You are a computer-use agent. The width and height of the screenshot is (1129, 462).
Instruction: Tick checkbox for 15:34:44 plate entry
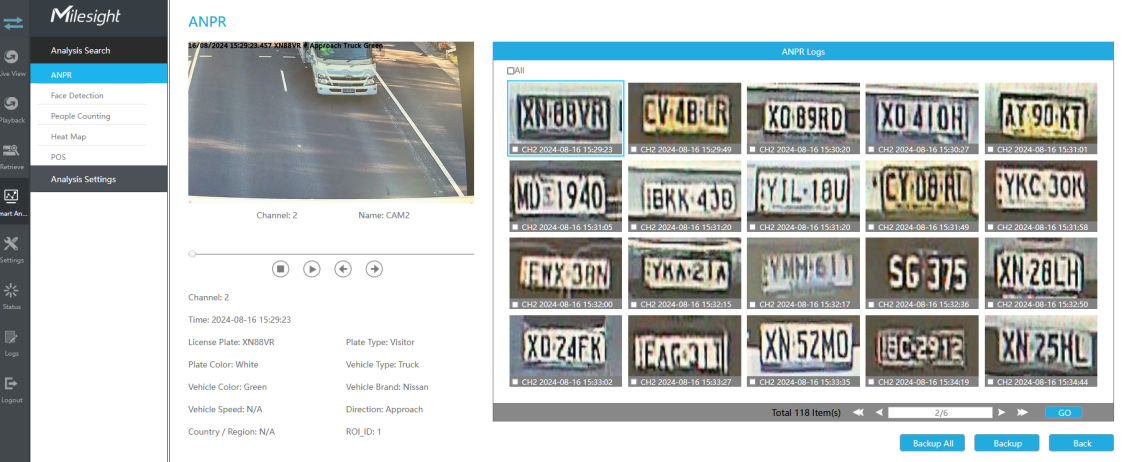pyautogui.click(x=991, y=382)
